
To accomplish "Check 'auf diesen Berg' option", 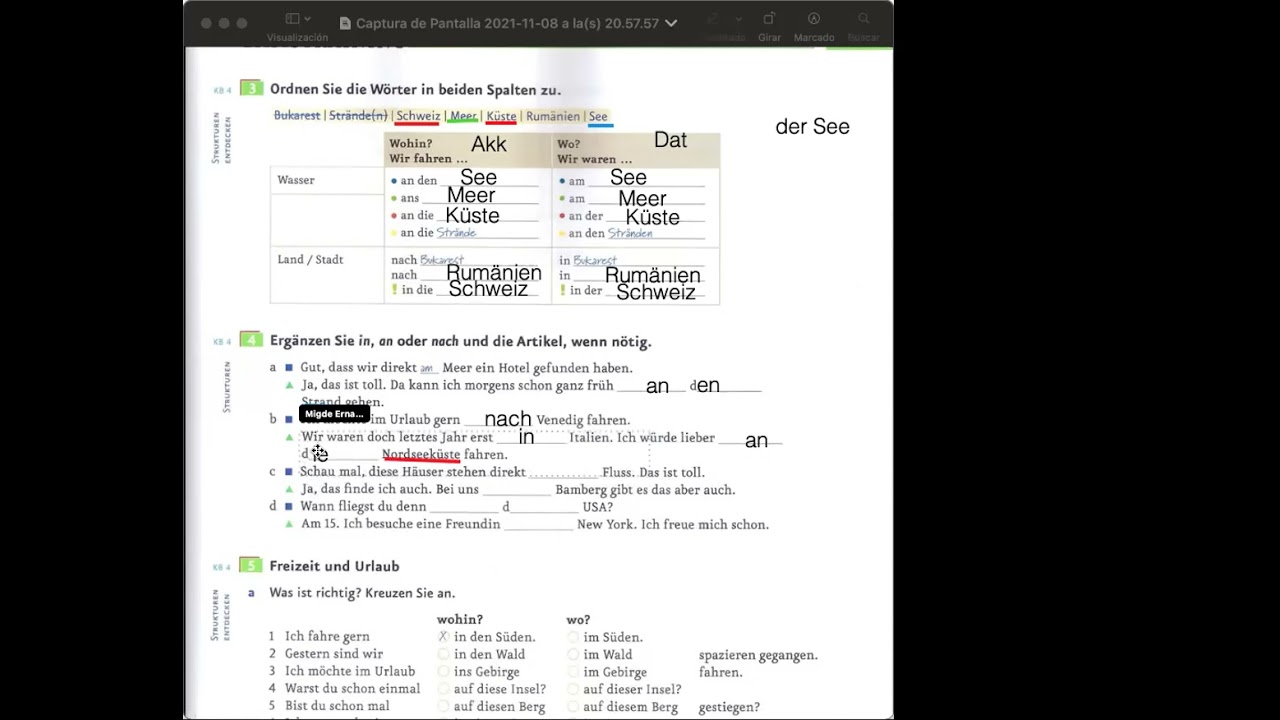I will (x=443, y=707).
